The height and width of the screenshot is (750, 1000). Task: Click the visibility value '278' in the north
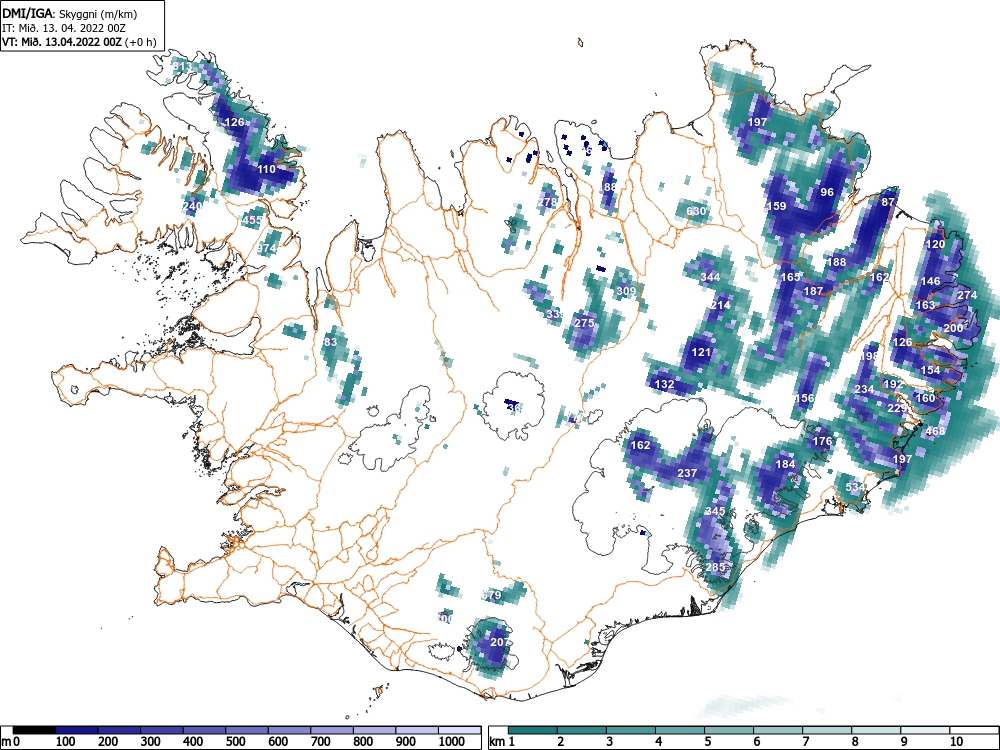click(547, 202)
